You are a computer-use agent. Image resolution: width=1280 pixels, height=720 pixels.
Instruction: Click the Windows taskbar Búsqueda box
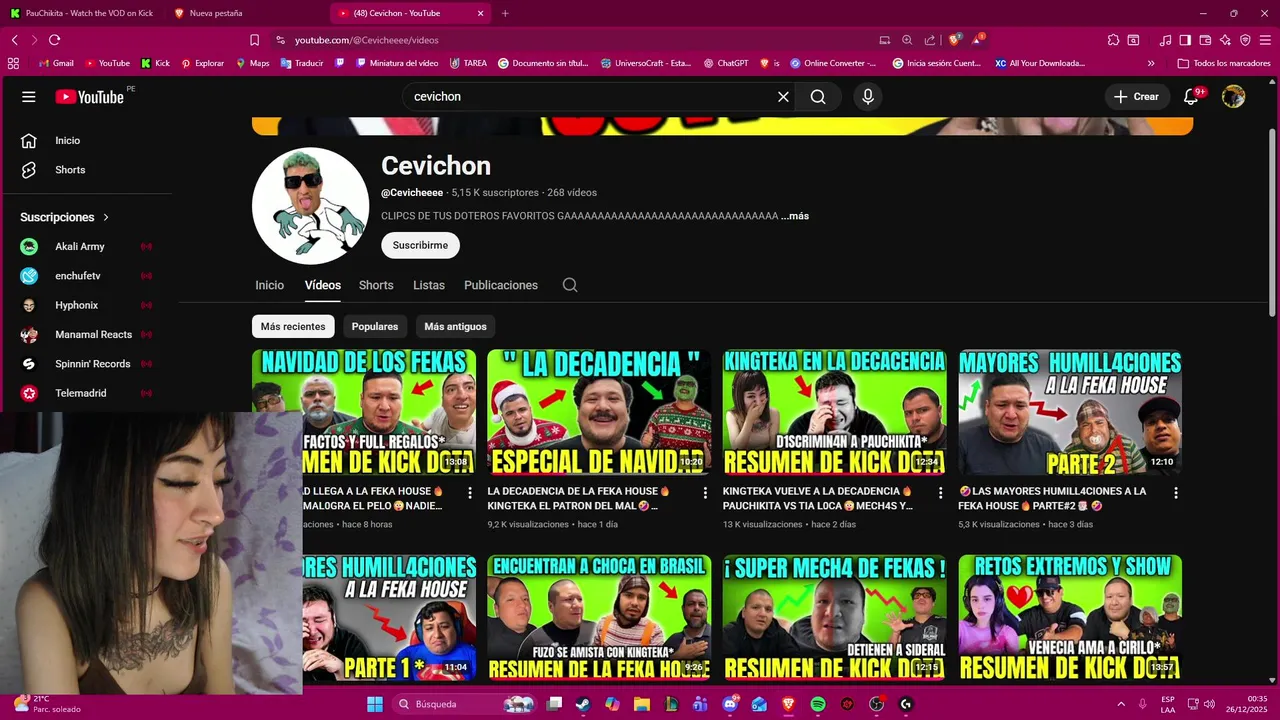(466, 704)
